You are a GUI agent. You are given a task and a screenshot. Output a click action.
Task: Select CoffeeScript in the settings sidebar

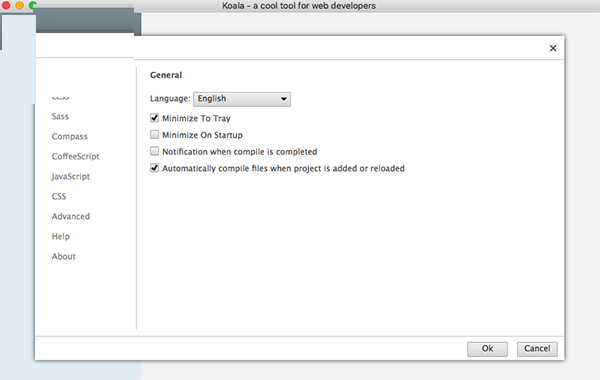coord(75,157)
